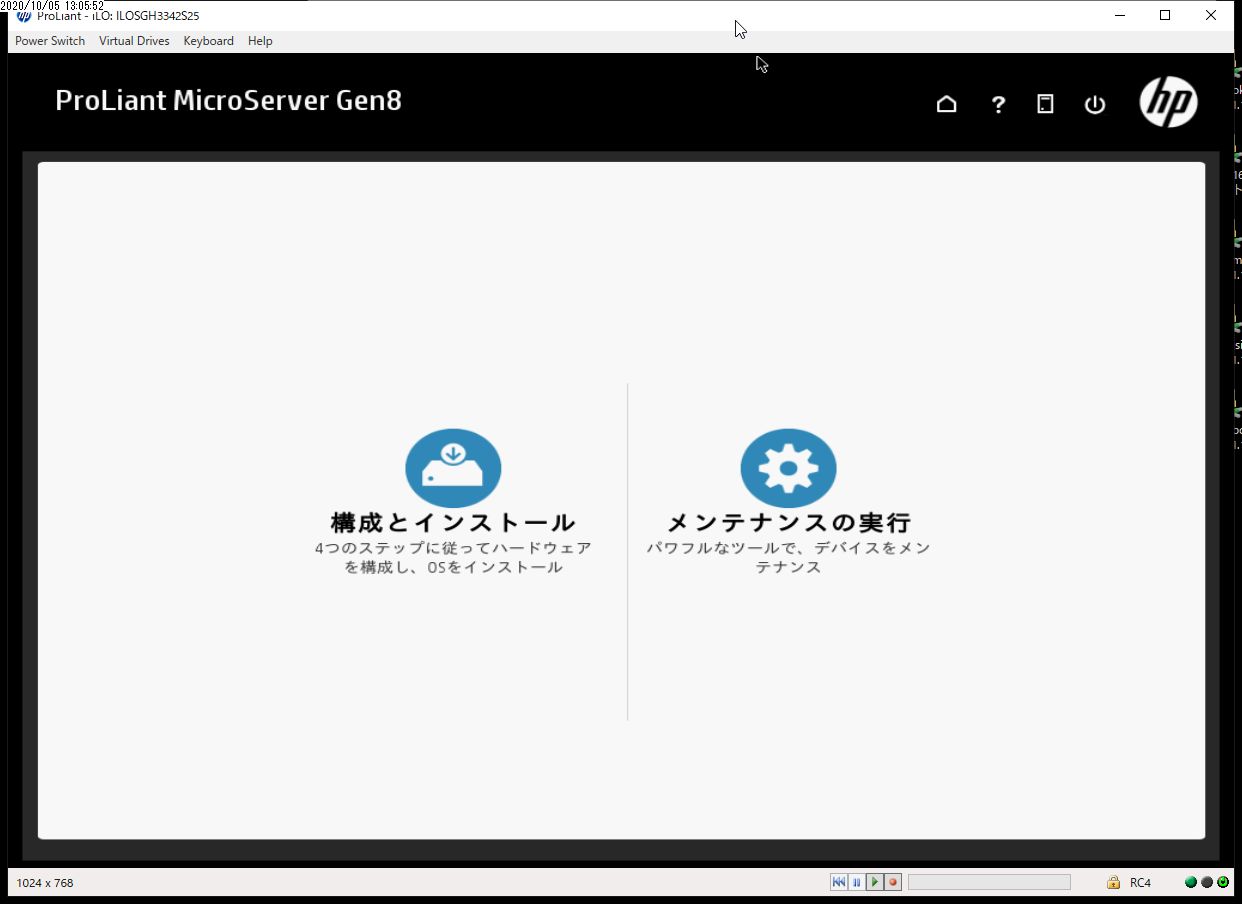Screen dimensions: 1242x904
Task: Open the Help menu
Action: coord(260,41)
